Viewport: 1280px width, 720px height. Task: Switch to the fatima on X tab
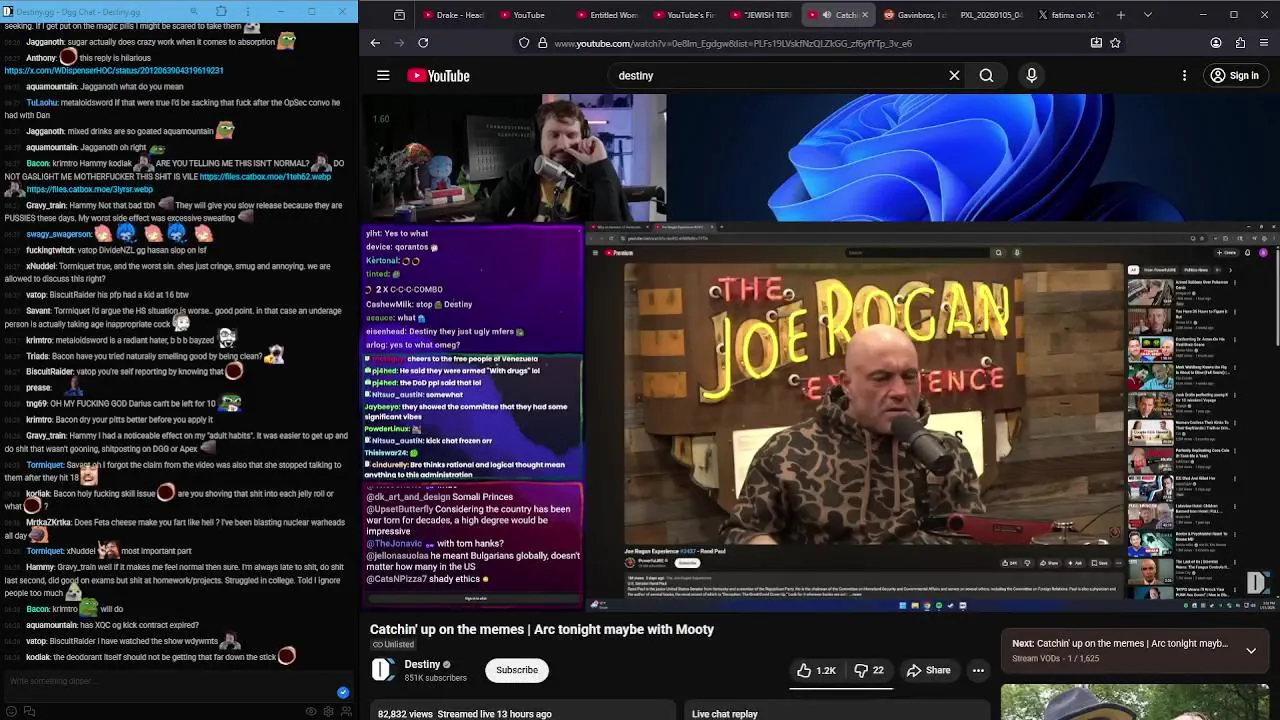pos(1068,15)
